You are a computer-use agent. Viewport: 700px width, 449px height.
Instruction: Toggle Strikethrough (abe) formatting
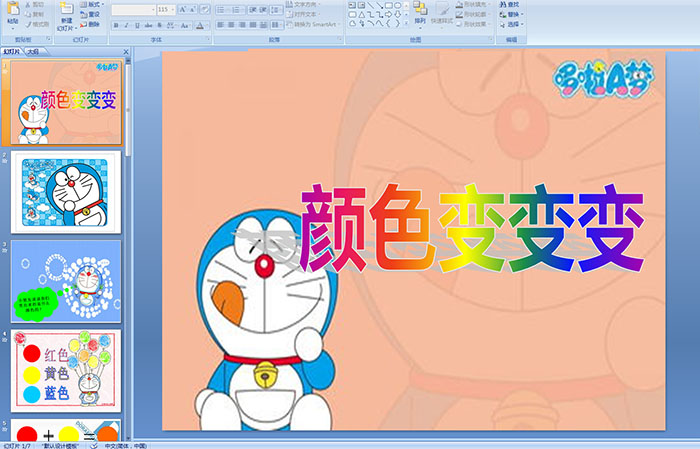click(x=149, y=25)
